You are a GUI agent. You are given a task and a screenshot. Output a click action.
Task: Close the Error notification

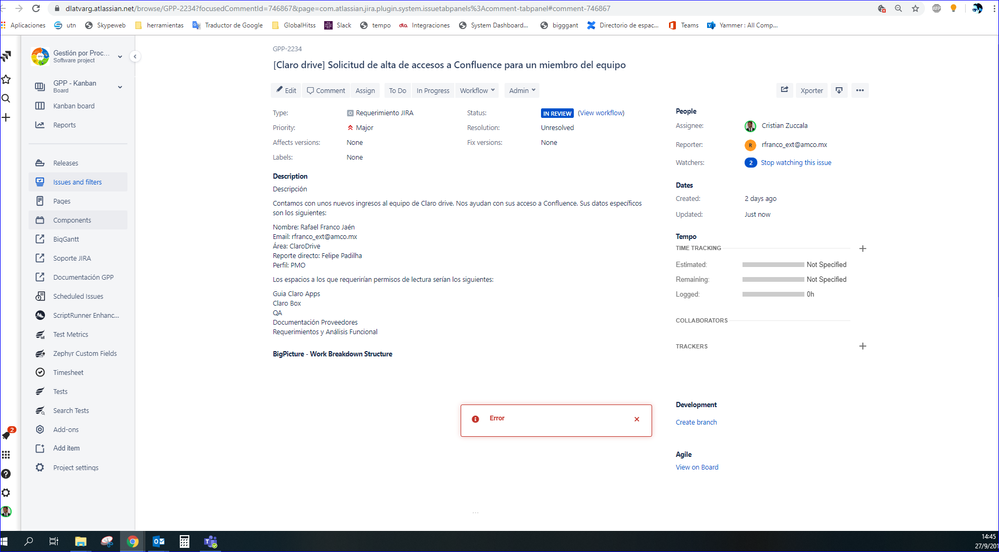(x=636, y=419)
